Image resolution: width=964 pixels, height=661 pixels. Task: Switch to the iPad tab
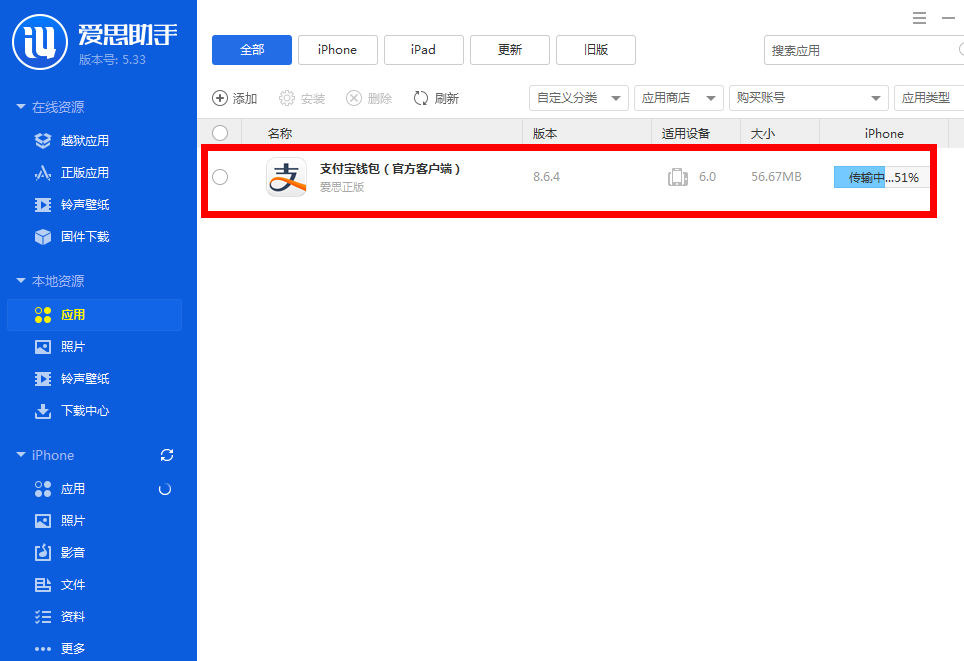[x=423, y=49]
